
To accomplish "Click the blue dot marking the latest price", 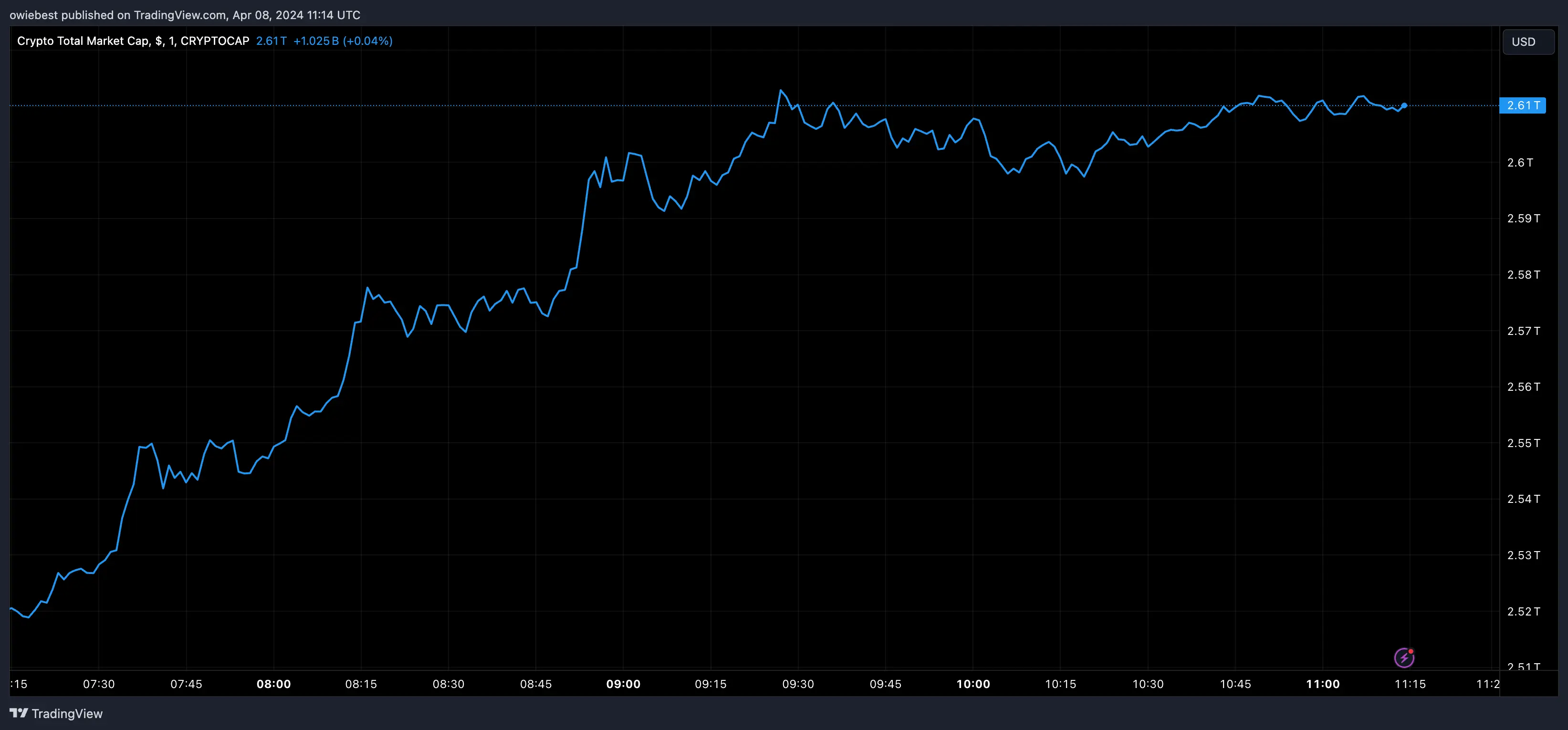I will [x=1404, y=106].
